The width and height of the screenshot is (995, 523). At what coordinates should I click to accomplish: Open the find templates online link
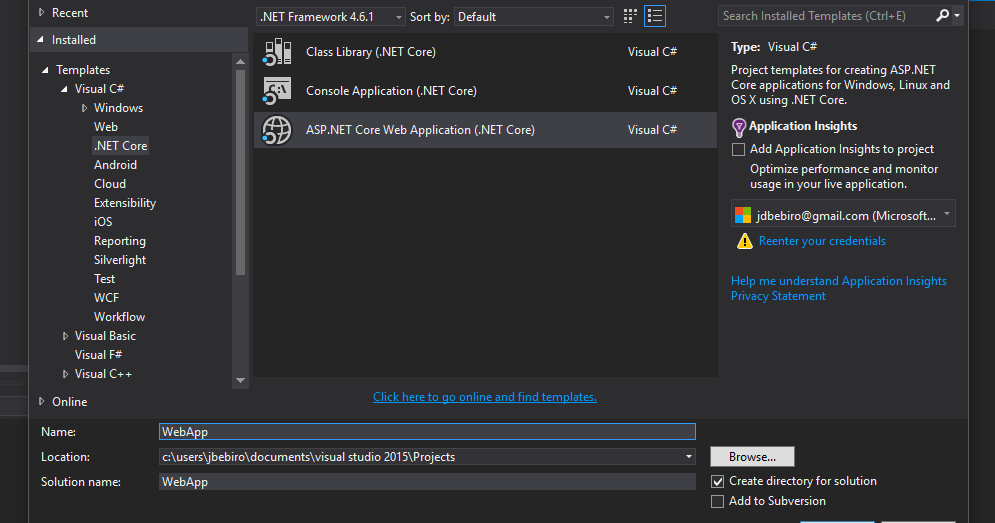485,397
